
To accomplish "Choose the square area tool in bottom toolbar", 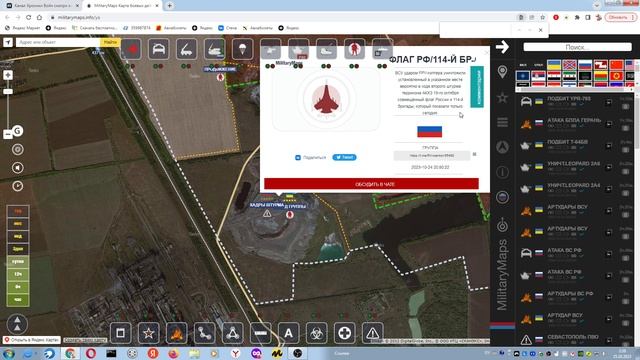I will pos(120,333).
